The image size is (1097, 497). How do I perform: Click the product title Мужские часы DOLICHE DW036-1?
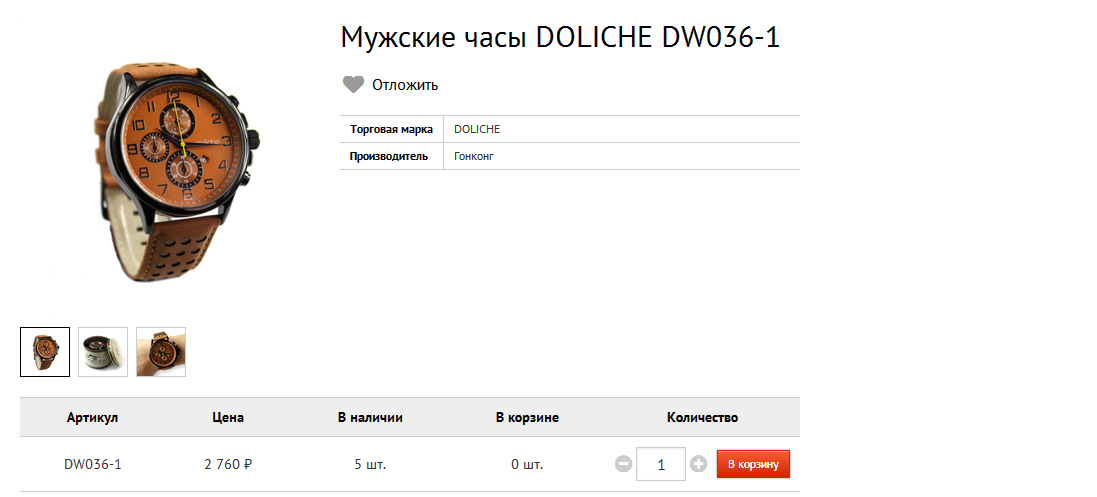pyautogui.click(x=560, y=38)
